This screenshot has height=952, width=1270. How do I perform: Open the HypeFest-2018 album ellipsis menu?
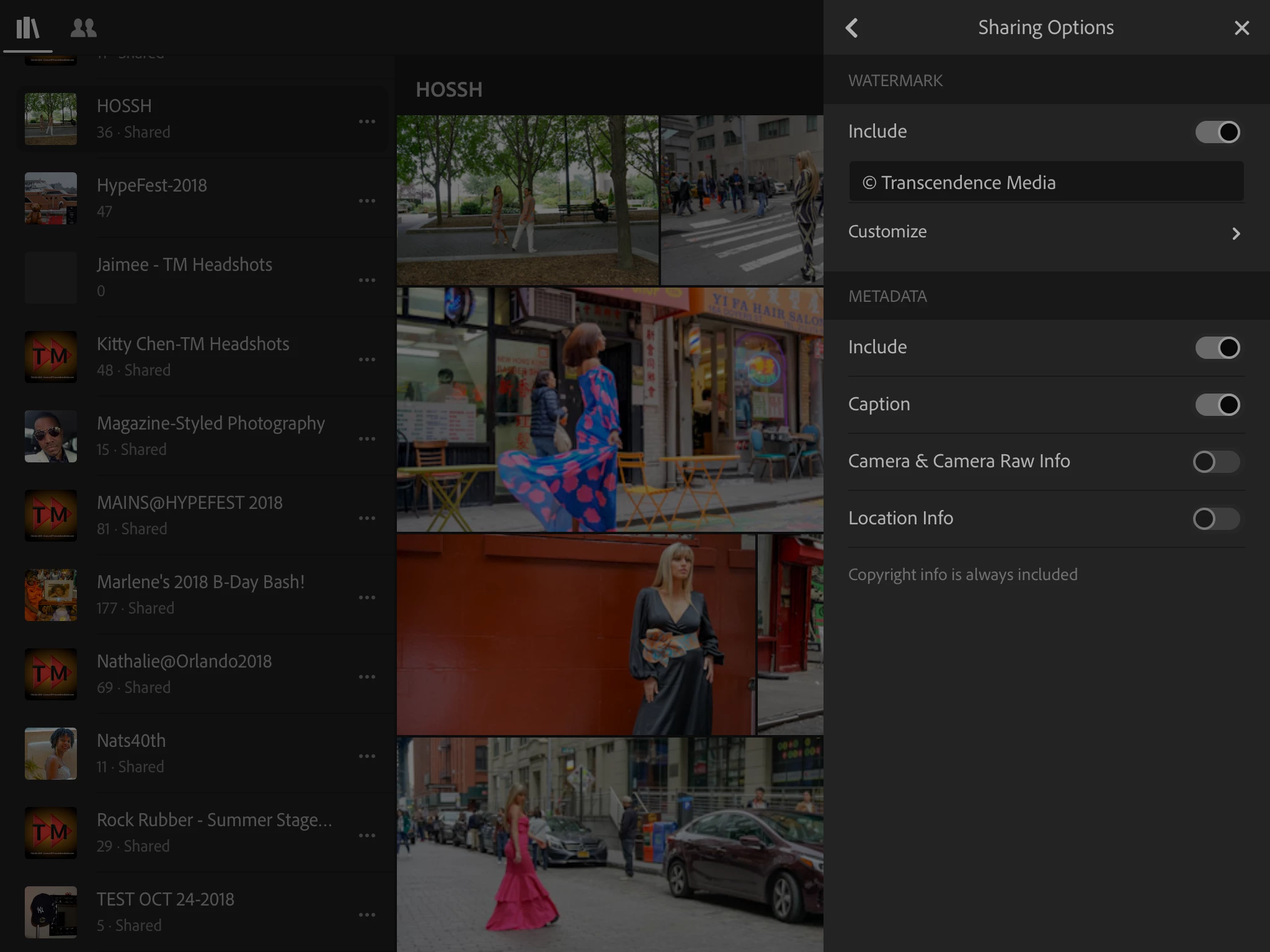367,201
